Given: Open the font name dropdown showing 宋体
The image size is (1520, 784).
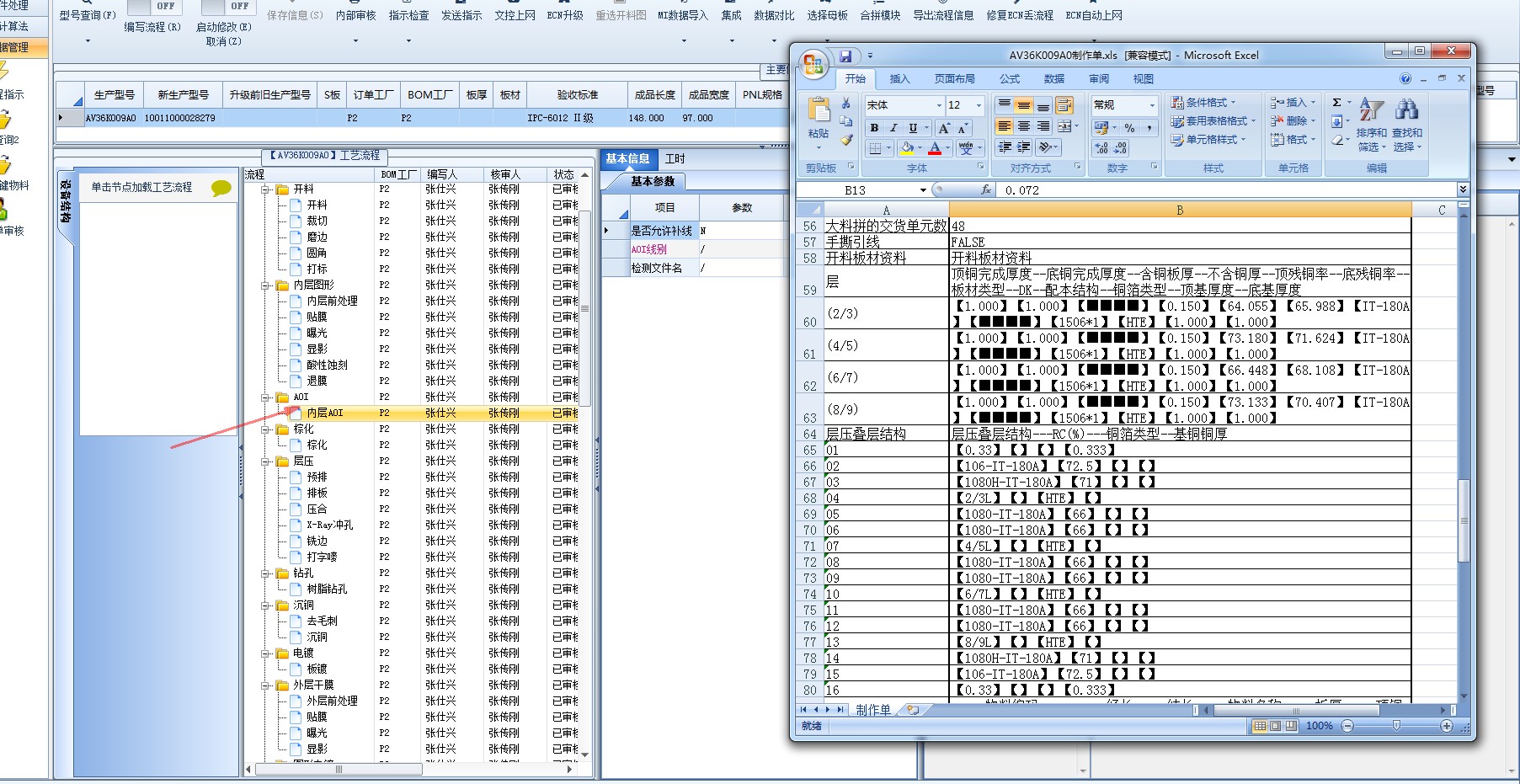Looking at the screenshot, I should (x=939, y=105).
